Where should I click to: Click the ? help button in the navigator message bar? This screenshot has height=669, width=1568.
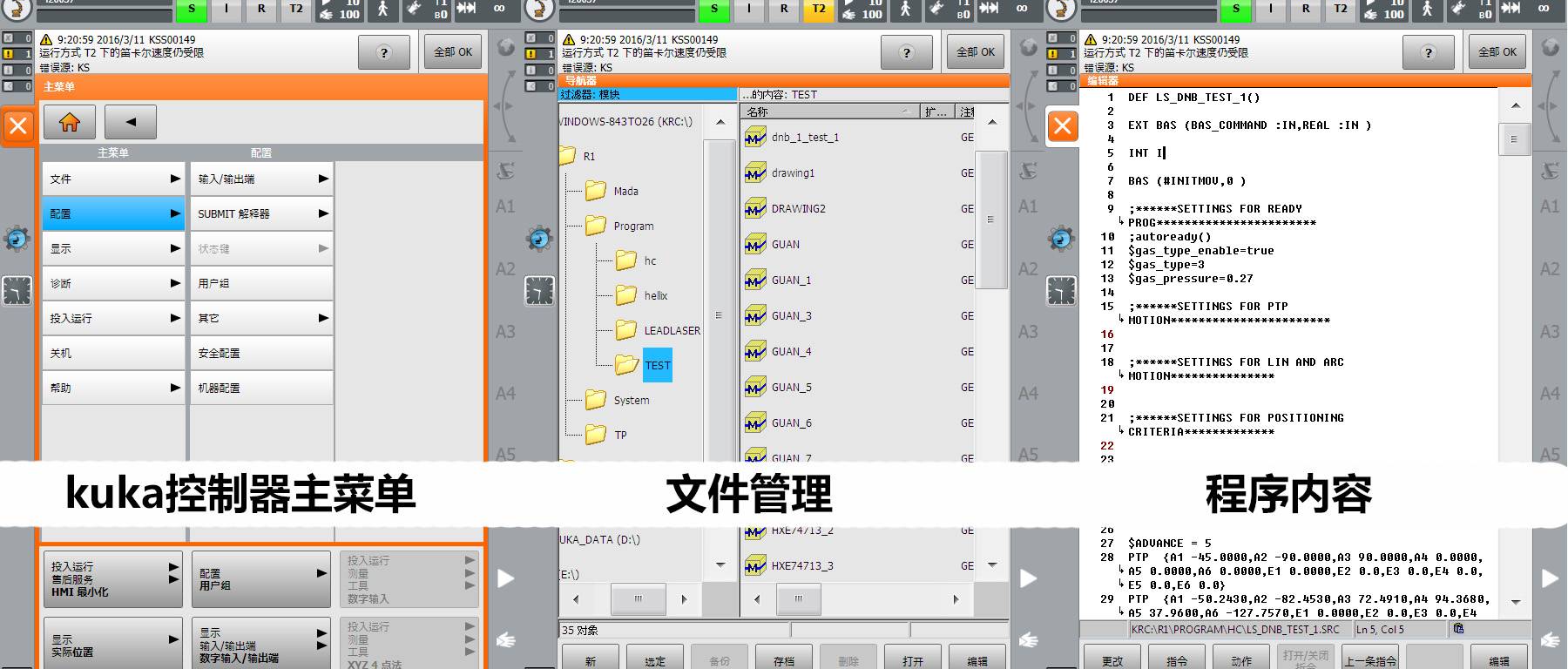pyautogui.click(x=906, y=52)
